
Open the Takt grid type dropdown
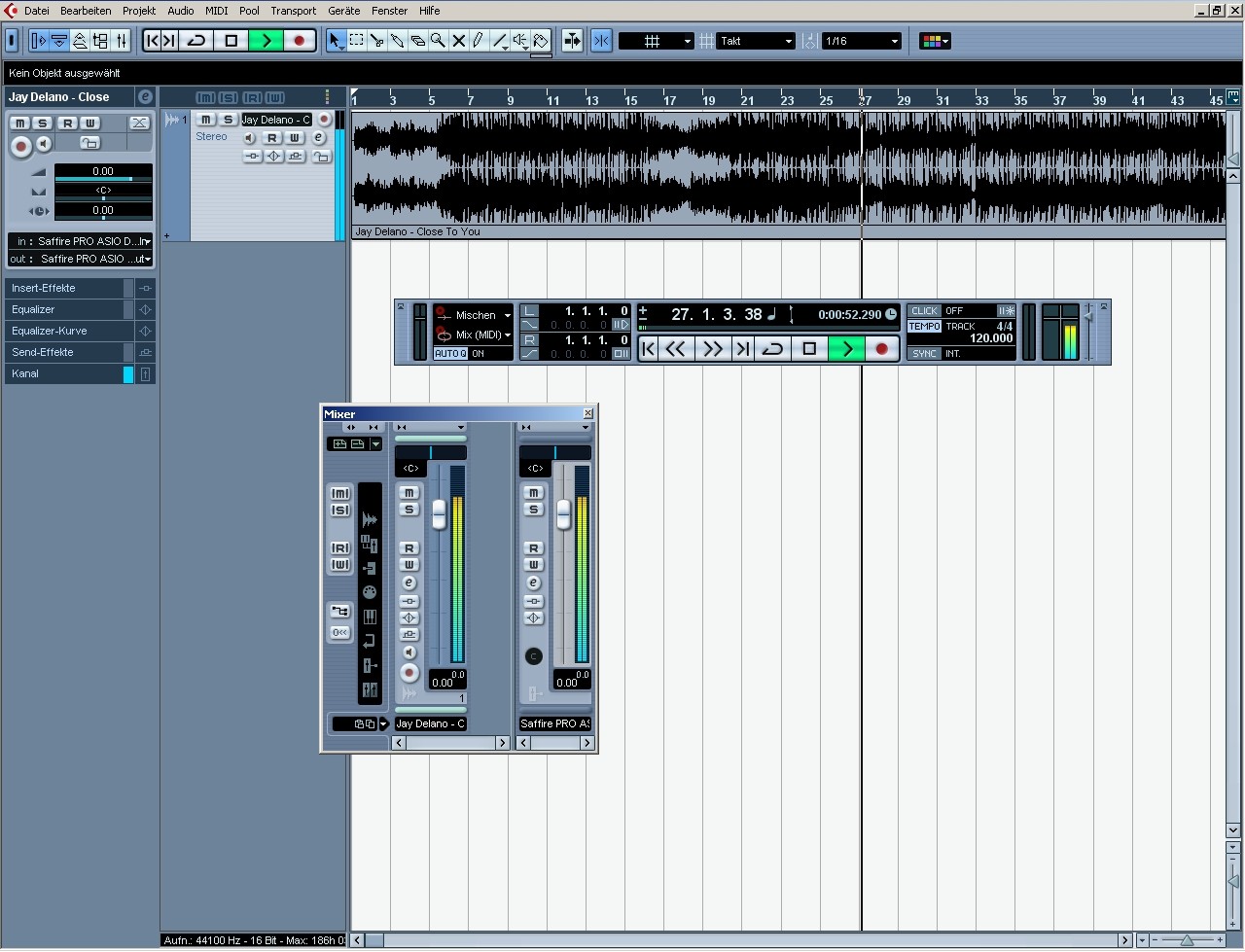(756, 41)
